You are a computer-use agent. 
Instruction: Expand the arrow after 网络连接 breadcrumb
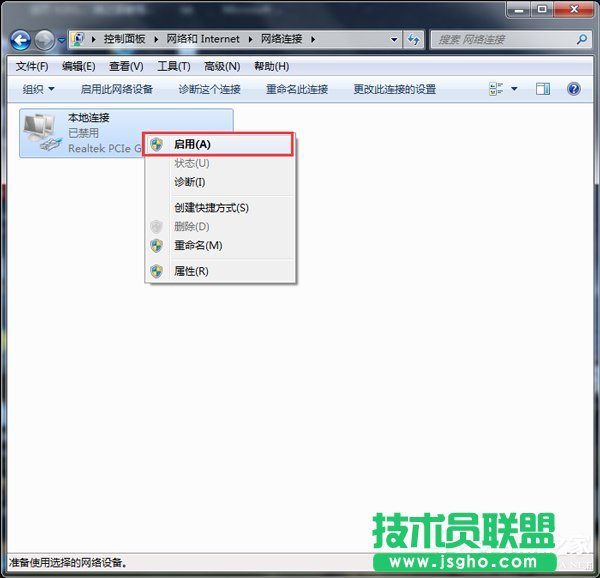coord(313,39)
